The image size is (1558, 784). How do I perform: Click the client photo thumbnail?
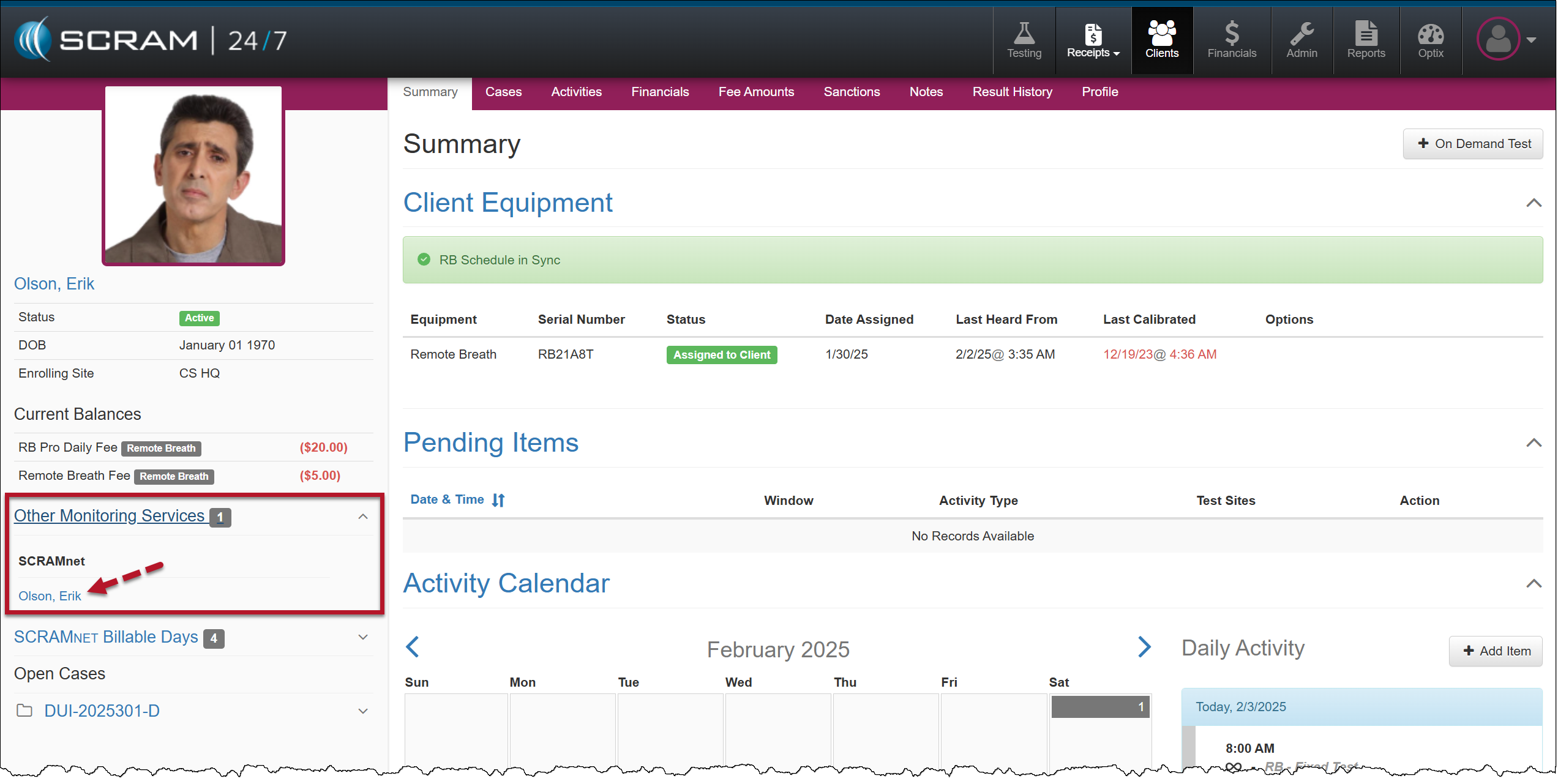pos(193,176)
